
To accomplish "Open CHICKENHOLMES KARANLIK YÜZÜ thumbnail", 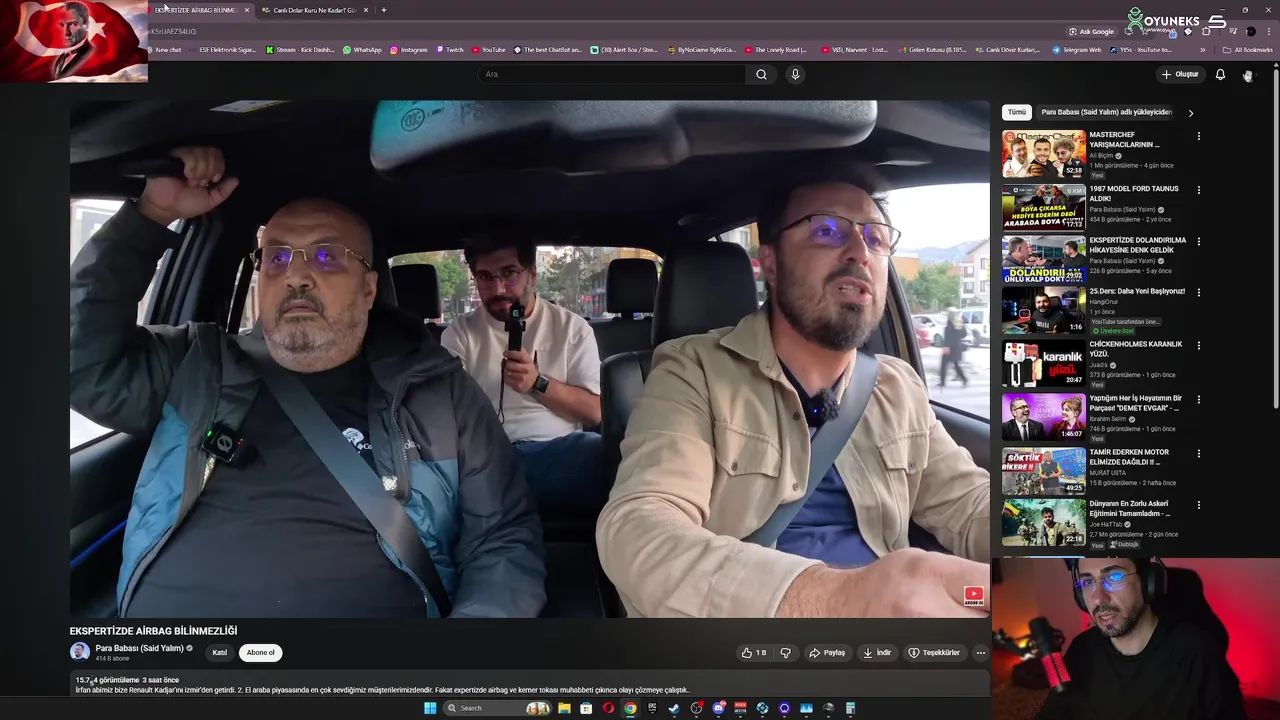I will pyautogui.click(x=1044, y=363).
